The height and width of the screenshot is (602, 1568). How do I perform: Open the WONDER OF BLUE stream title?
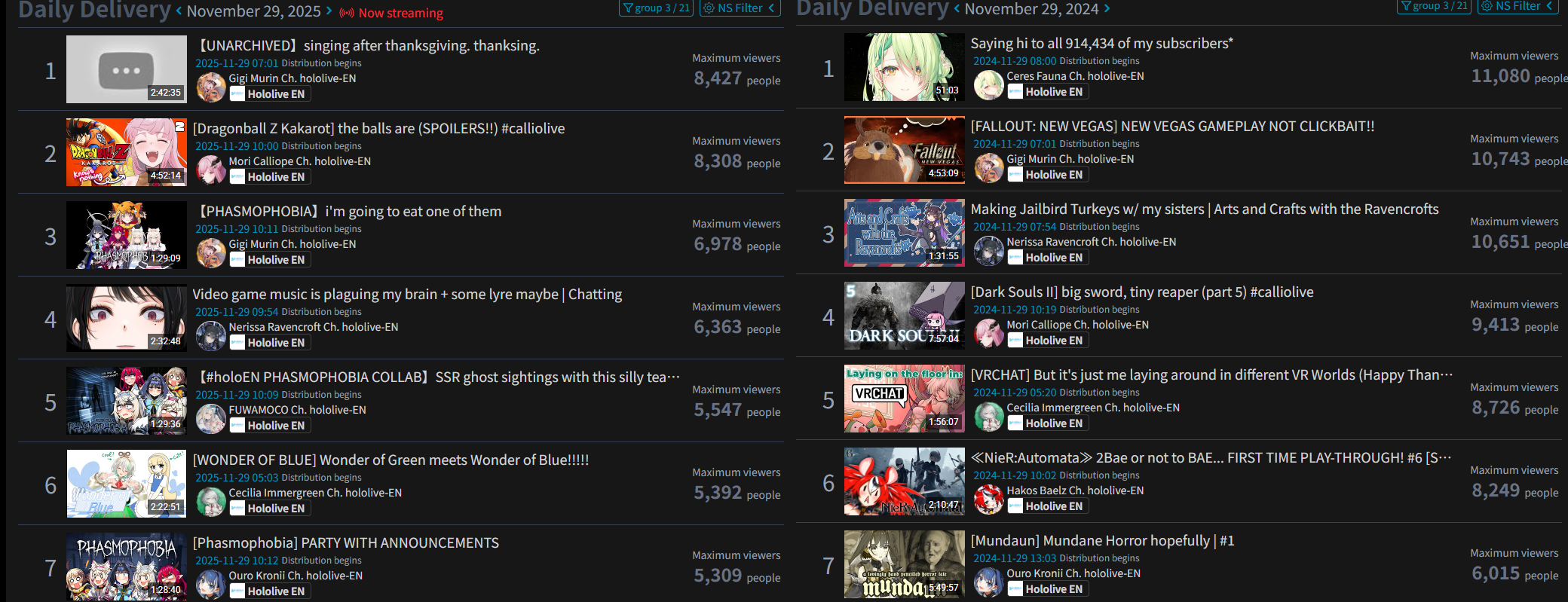[x=390, y=460]
